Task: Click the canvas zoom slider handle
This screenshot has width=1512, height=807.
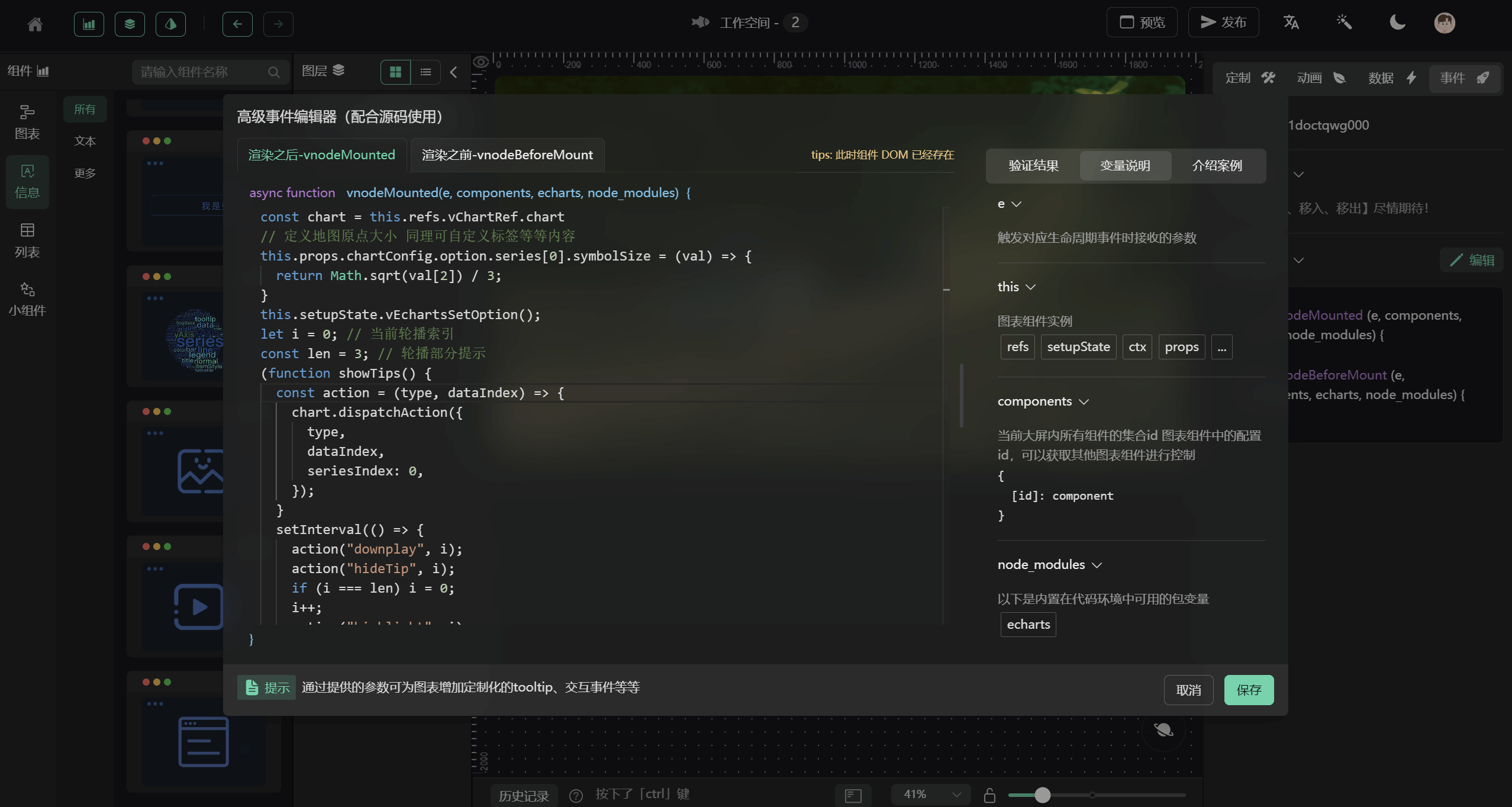Action: tap(1042, 795)
